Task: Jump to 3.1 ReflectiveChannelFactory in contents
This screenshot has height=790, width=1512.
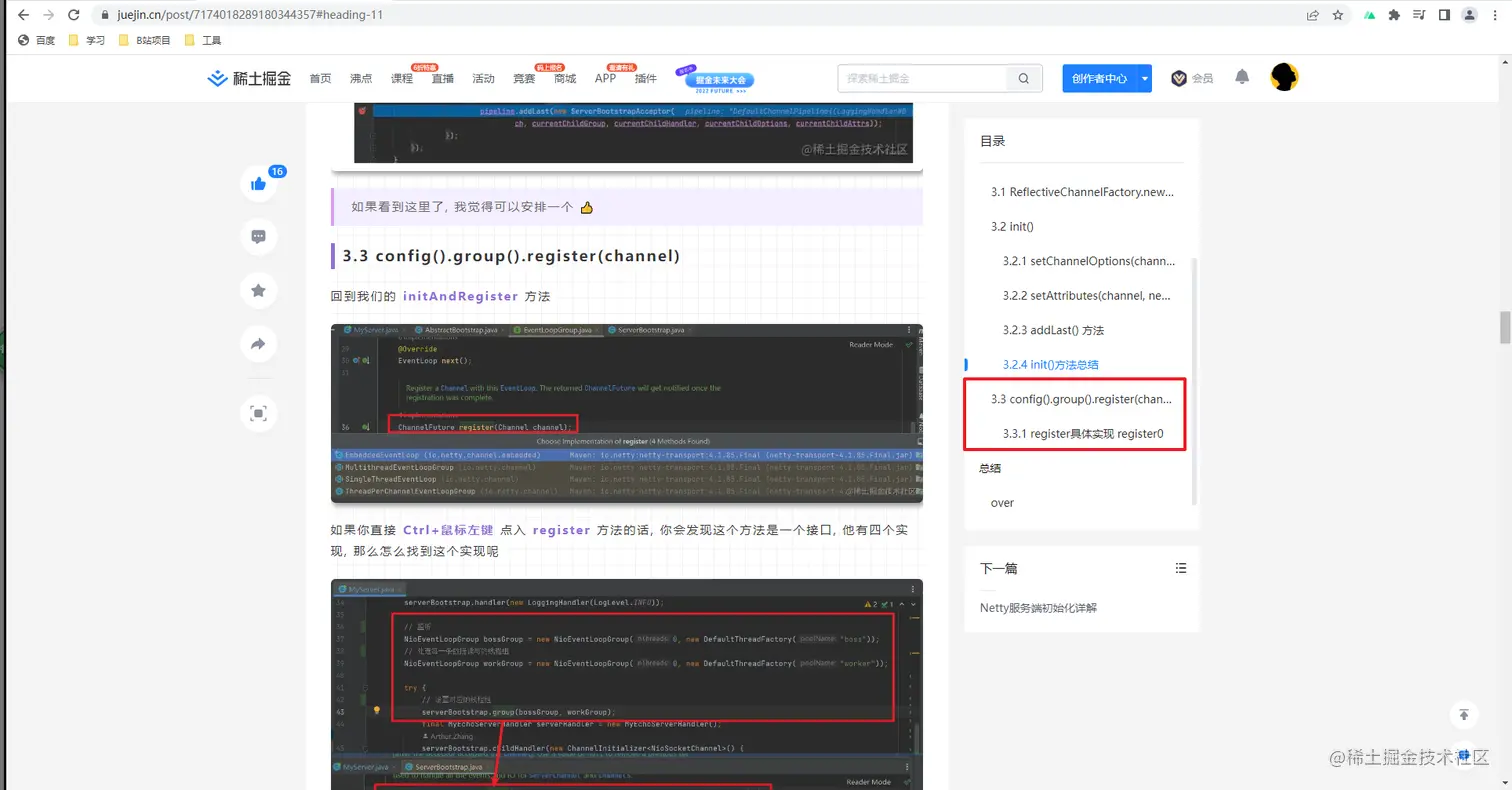Action: [1082, 191]
